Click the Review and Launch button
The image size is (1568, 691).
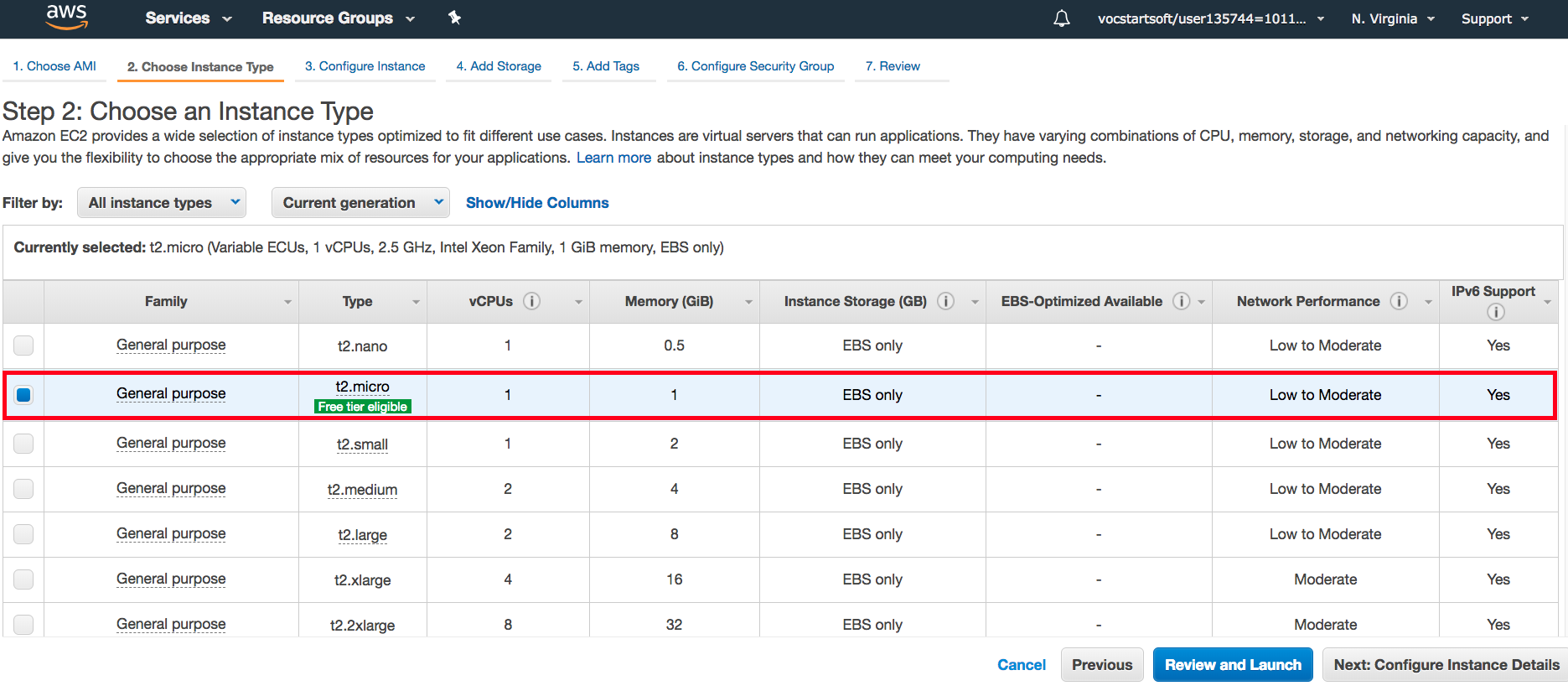pos(1233,665)
